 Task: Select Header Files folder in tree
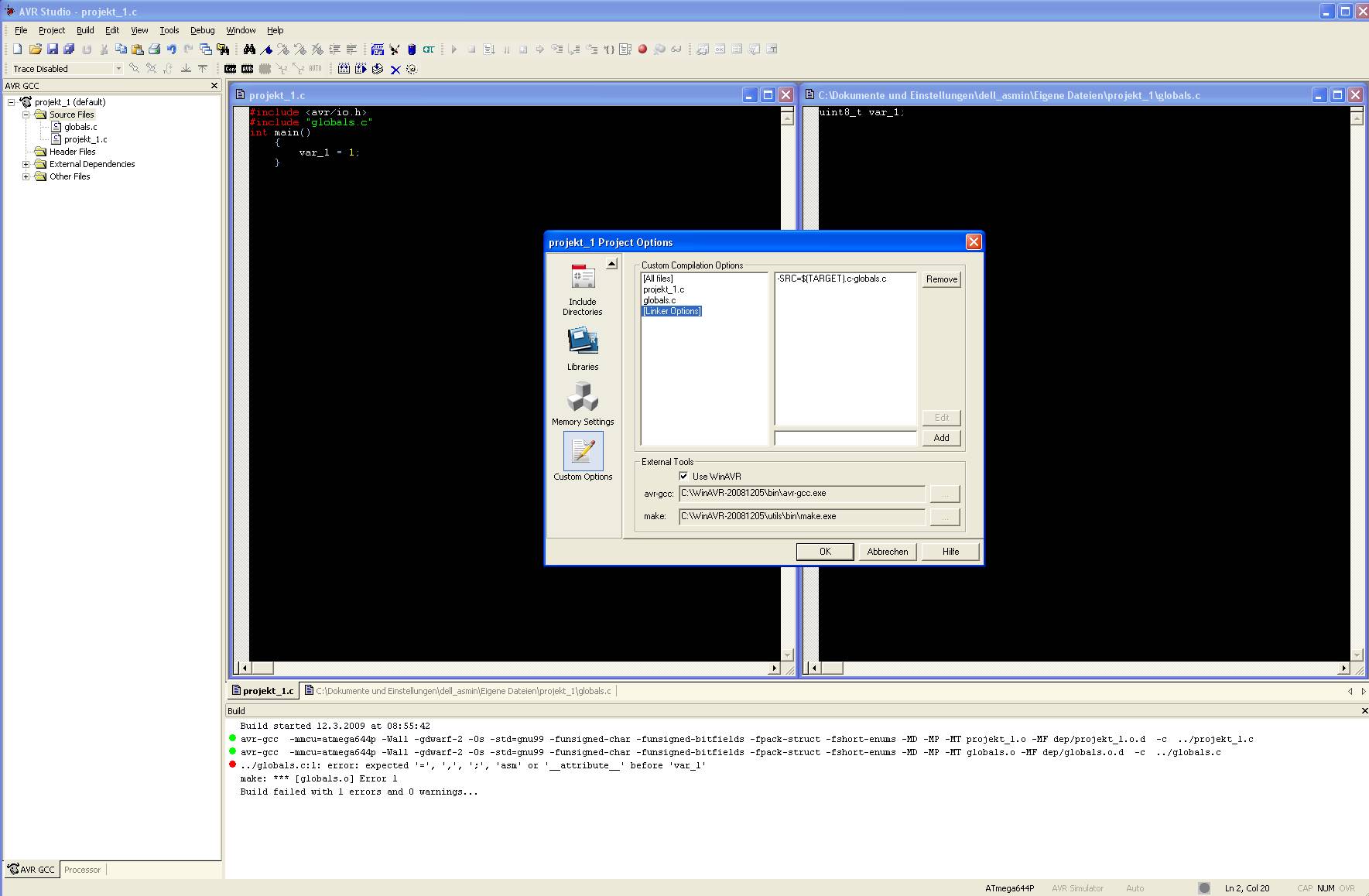(72, 152)
